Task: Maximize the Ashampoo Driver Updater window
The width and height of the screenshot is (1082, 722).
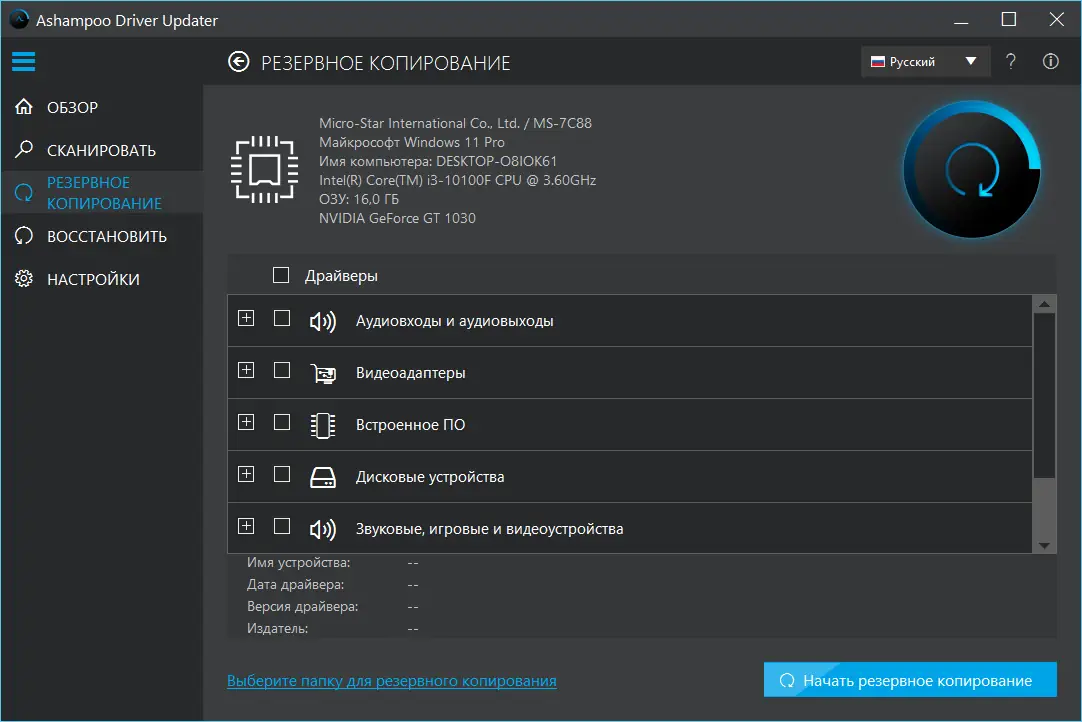Action: (x=1008, y=19)
